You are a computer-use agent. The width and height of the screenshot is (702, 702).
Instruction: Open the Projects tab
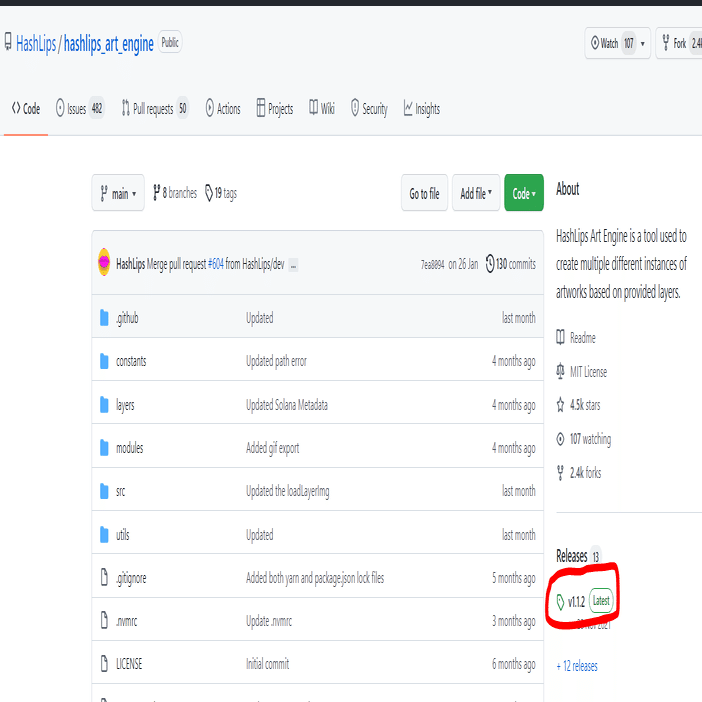pyautogui.click(x=275, y=108)
